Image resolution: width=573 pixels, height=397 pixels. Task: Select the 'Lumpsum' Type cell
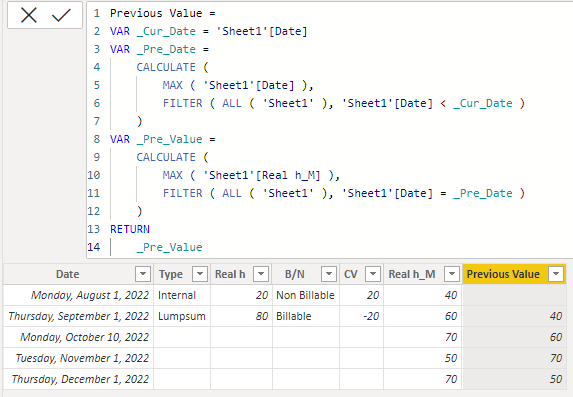[x=182, y=316]
